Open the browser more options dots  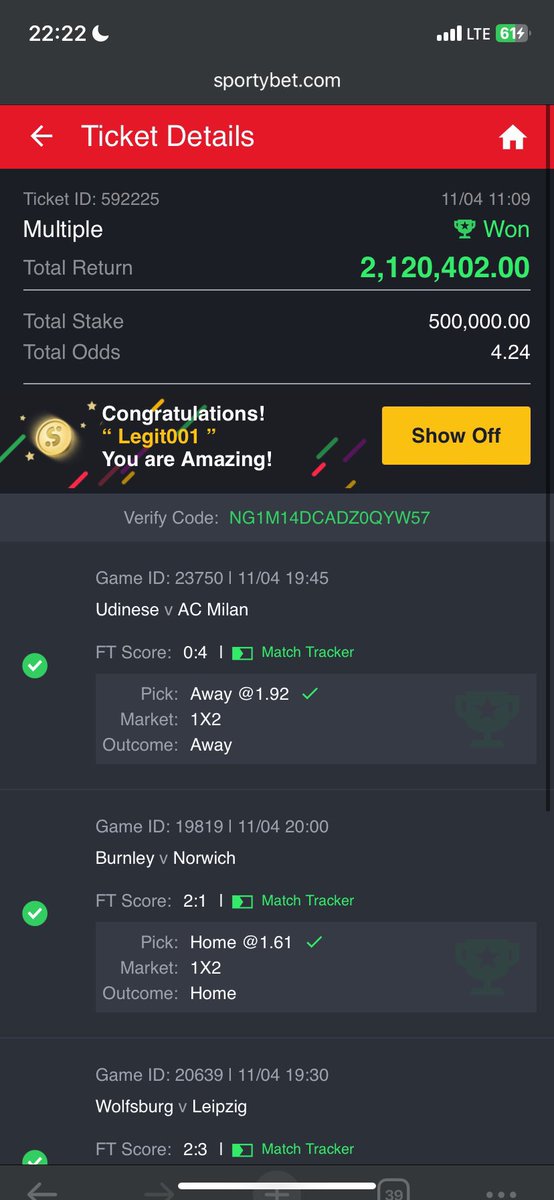[500, 1193]
